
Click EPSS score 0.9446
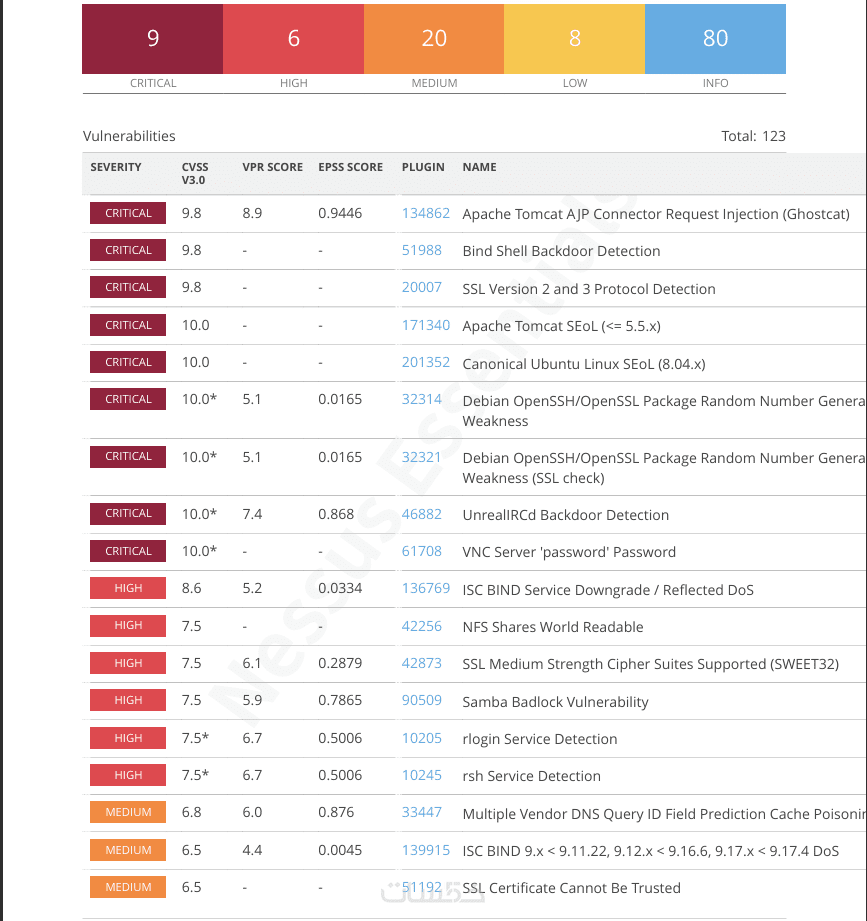click(x=340, y=213)
